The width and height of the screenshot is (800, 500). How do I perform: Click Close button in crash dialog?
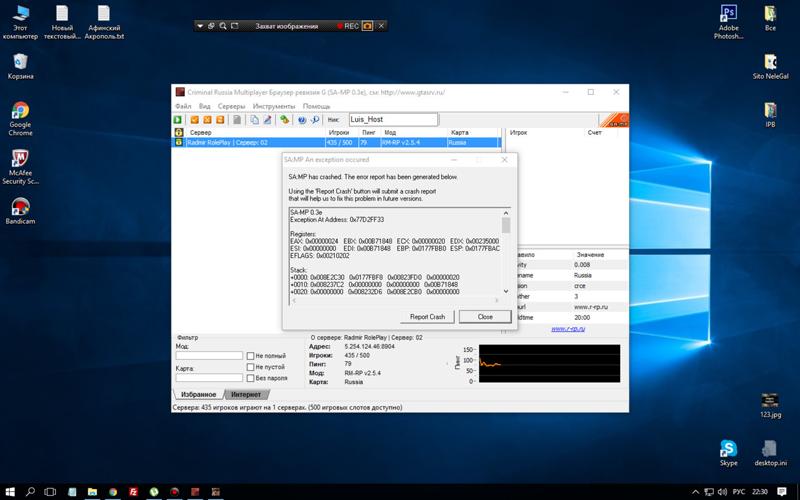[x=485, y=317]
